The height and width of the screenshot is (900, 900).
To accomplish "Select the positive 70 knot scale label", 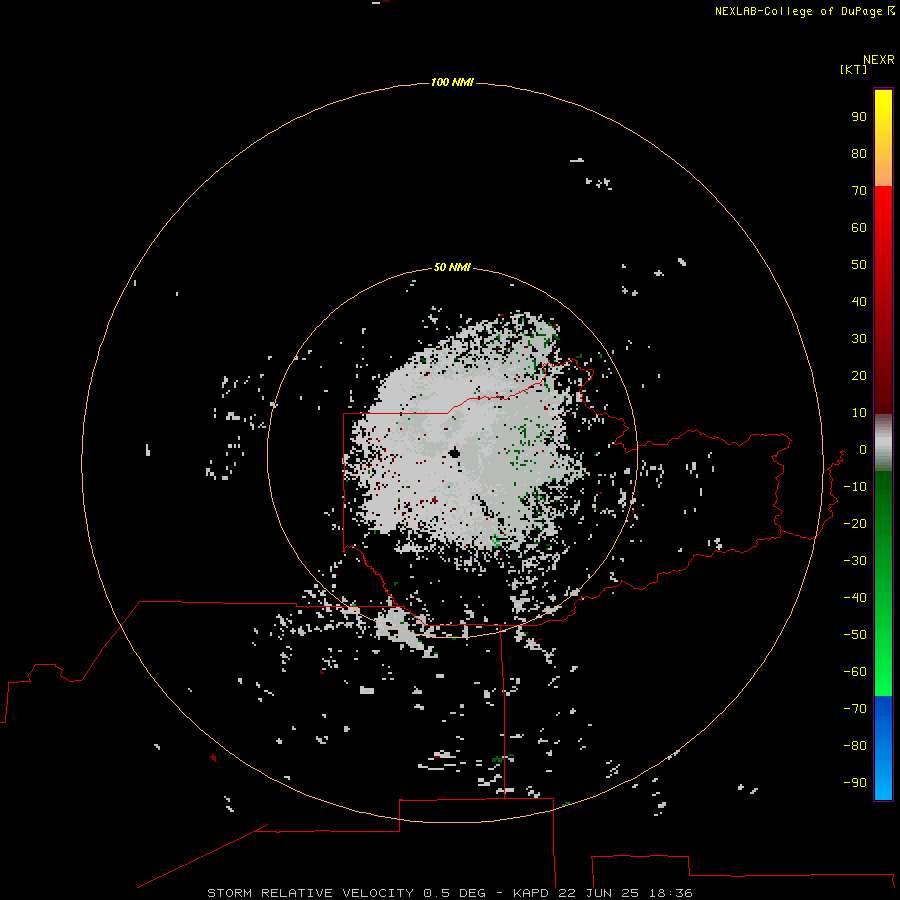I will pos(859,191).
